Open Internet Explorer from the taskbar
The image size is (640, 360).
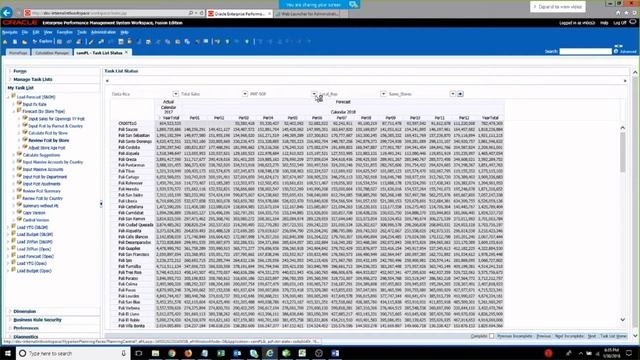click(x=270, y=353)
